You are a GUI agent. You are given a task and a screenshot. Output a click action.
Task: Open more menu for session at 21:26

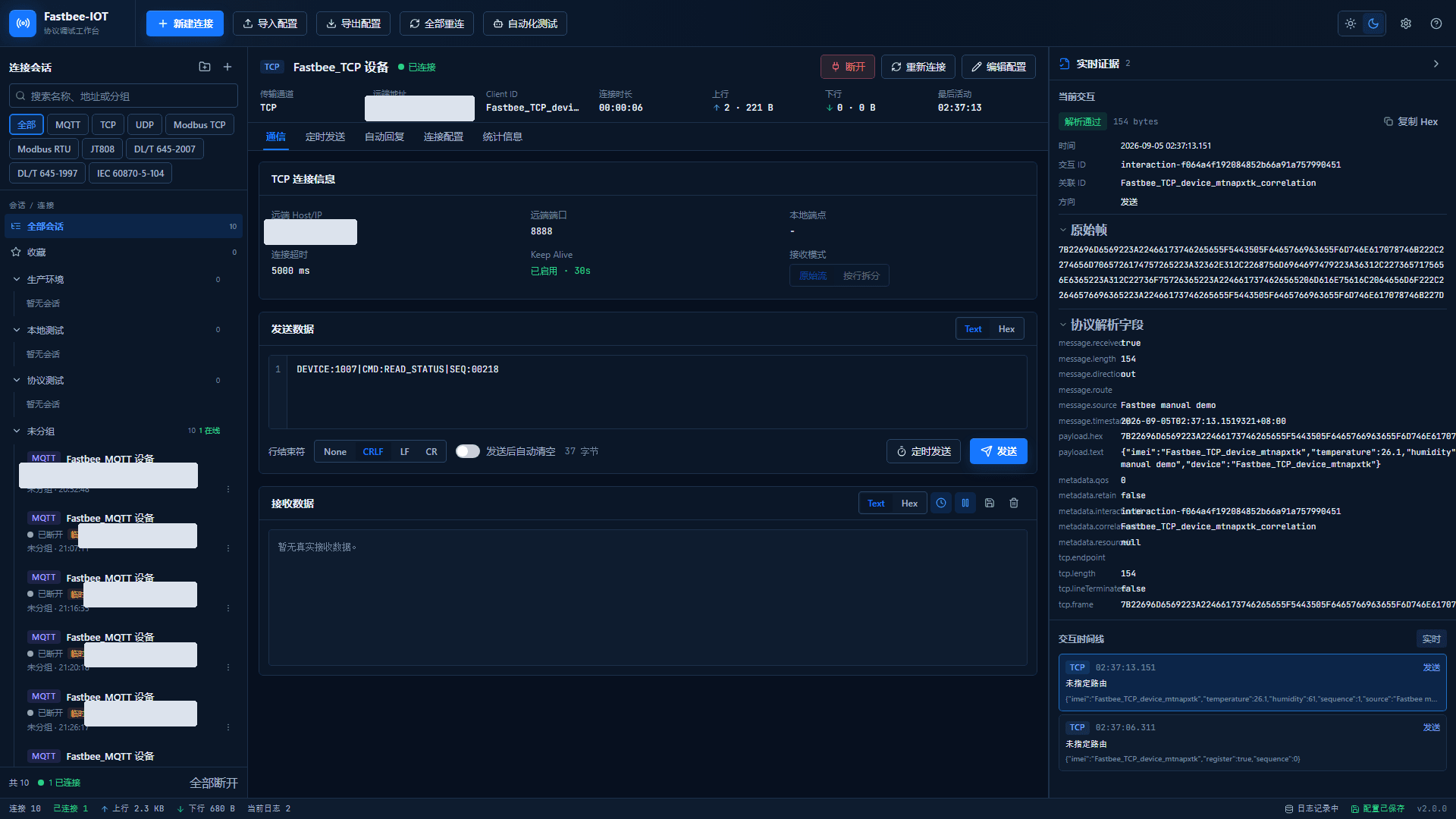tap(228, 727)
